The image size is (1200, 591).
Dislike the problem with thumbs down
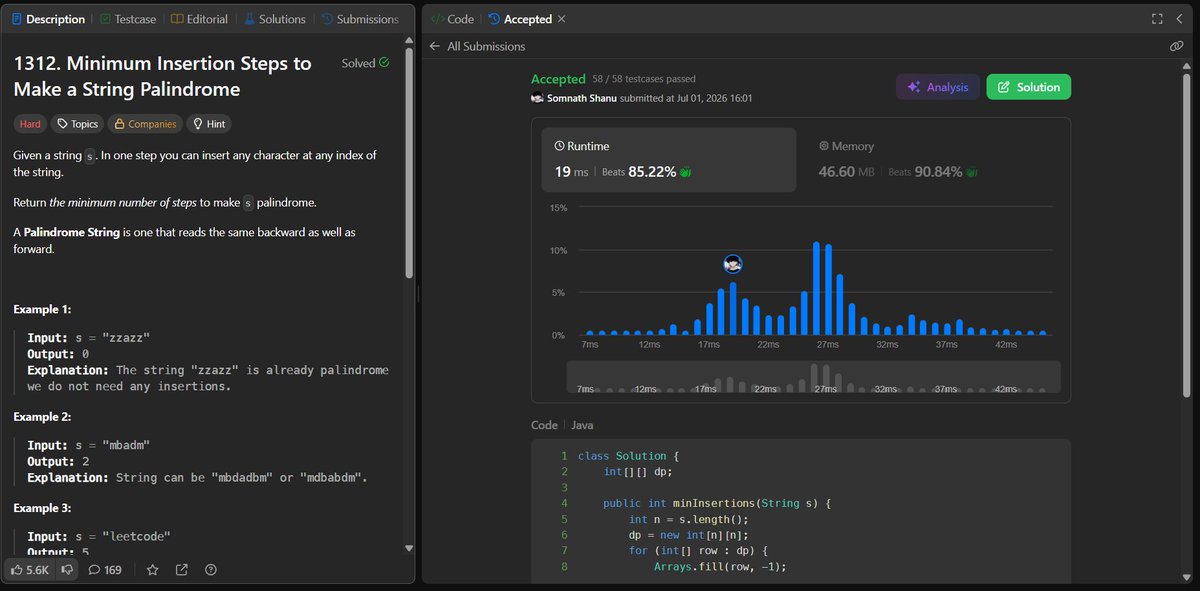point(66,570)
